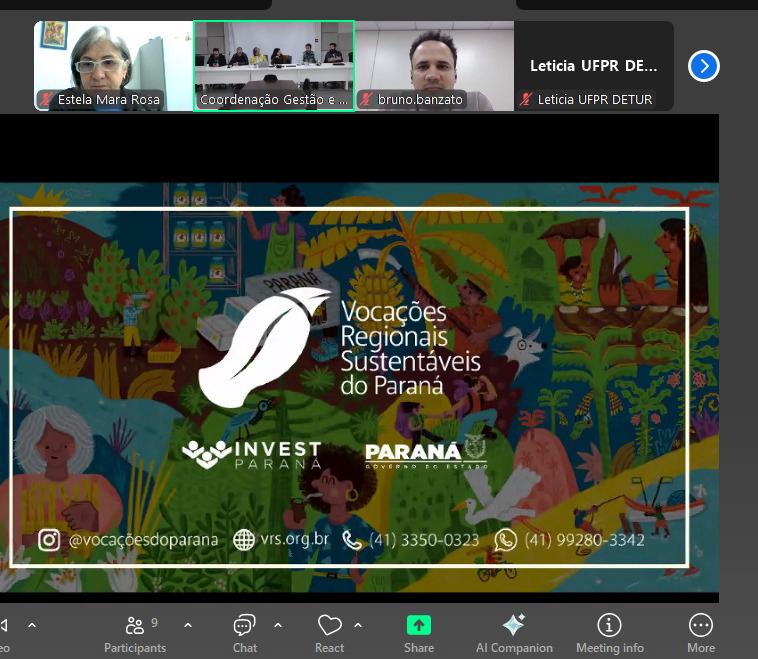Click the Paraná Governo do Estado logo

coord(426,452)
